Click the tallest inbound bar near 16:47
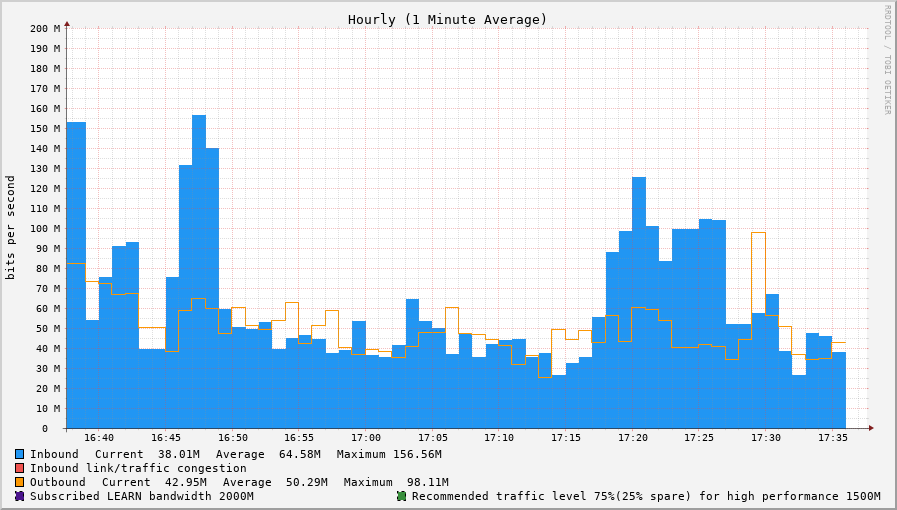897x510 pixels. pos(199,270)
